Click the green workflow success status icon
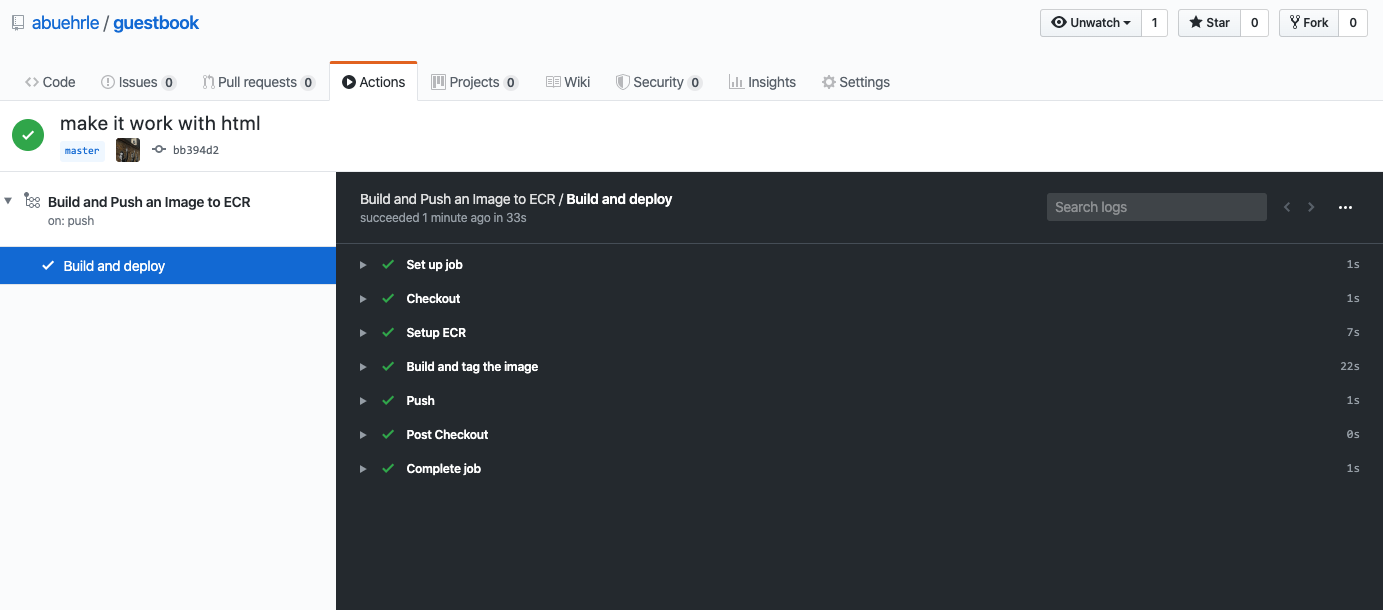The height and width of the screenshot is (610, 1383). (28, 135)
